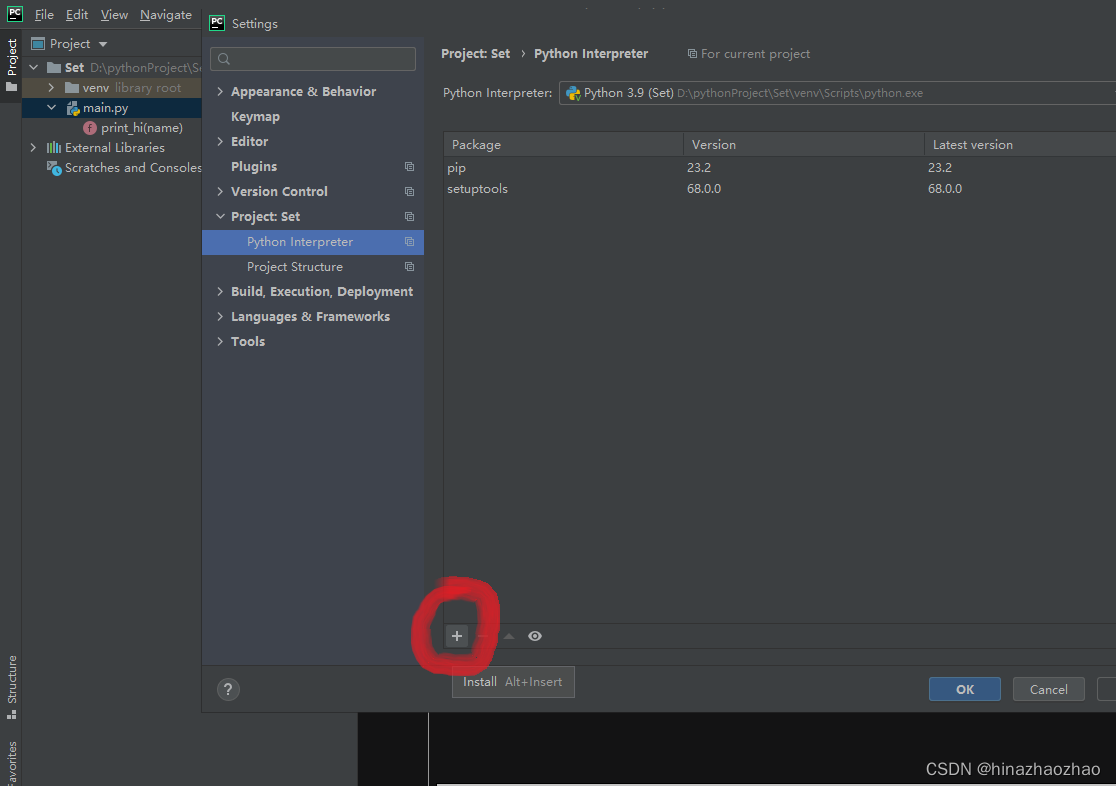1116x786 pixels.
Task: Select Python Interpreter settings page
Action: click(x=313, y=242)
